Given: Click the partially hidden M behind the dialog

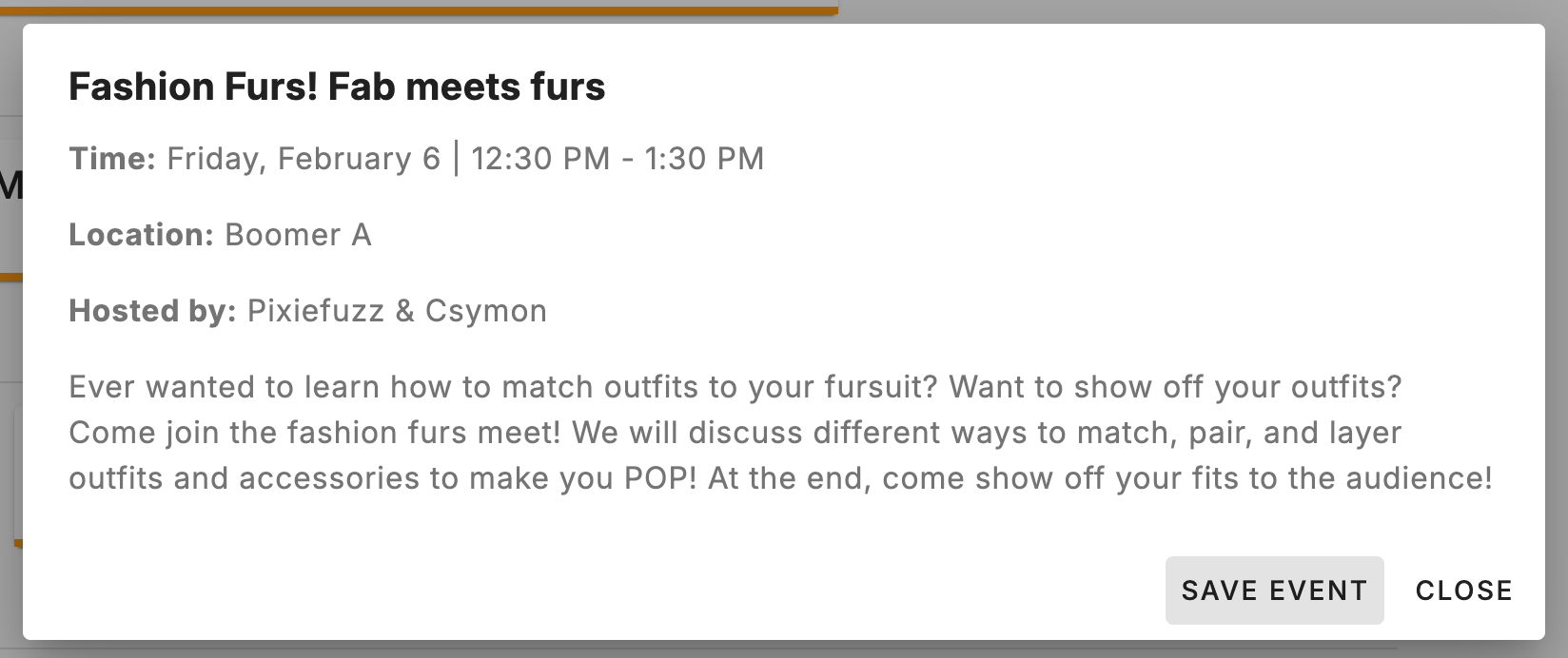Looking at the screenshot, I should tap(10, 185).
